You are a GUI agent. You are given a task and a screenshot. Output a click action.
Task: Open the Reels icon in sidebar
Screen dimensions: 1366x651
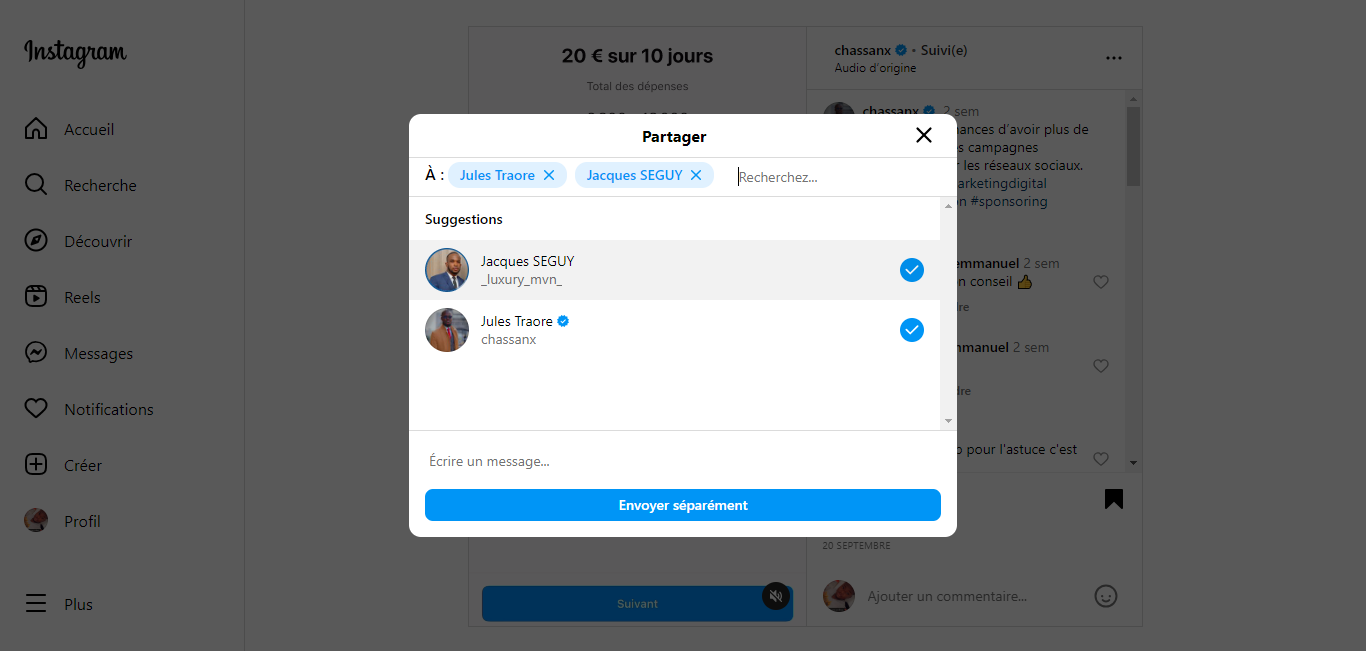[x=36, y=297]
